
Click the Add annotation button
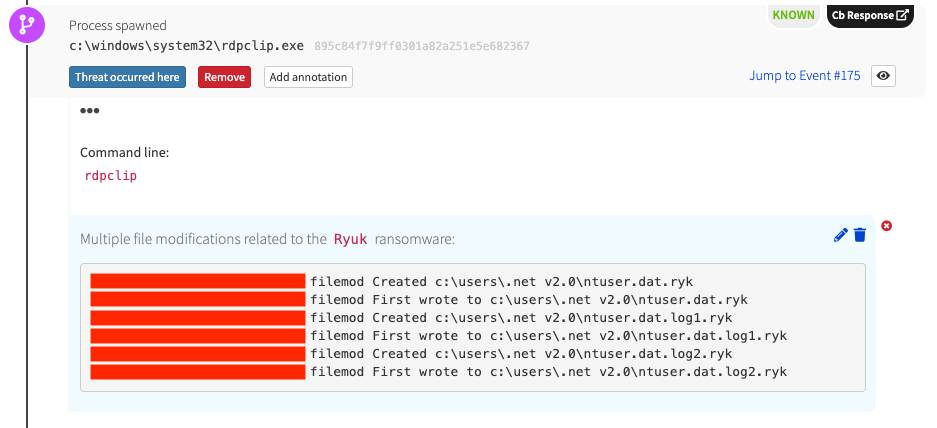pyautogui.click(x=308, y=77)
